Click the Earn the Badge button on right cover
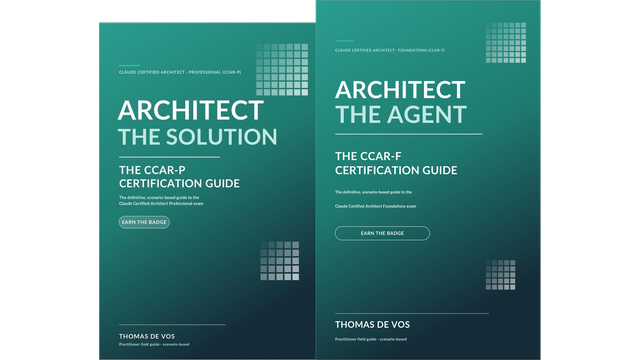The width and height of the screenshot is (640, 360). pos(382,233)
